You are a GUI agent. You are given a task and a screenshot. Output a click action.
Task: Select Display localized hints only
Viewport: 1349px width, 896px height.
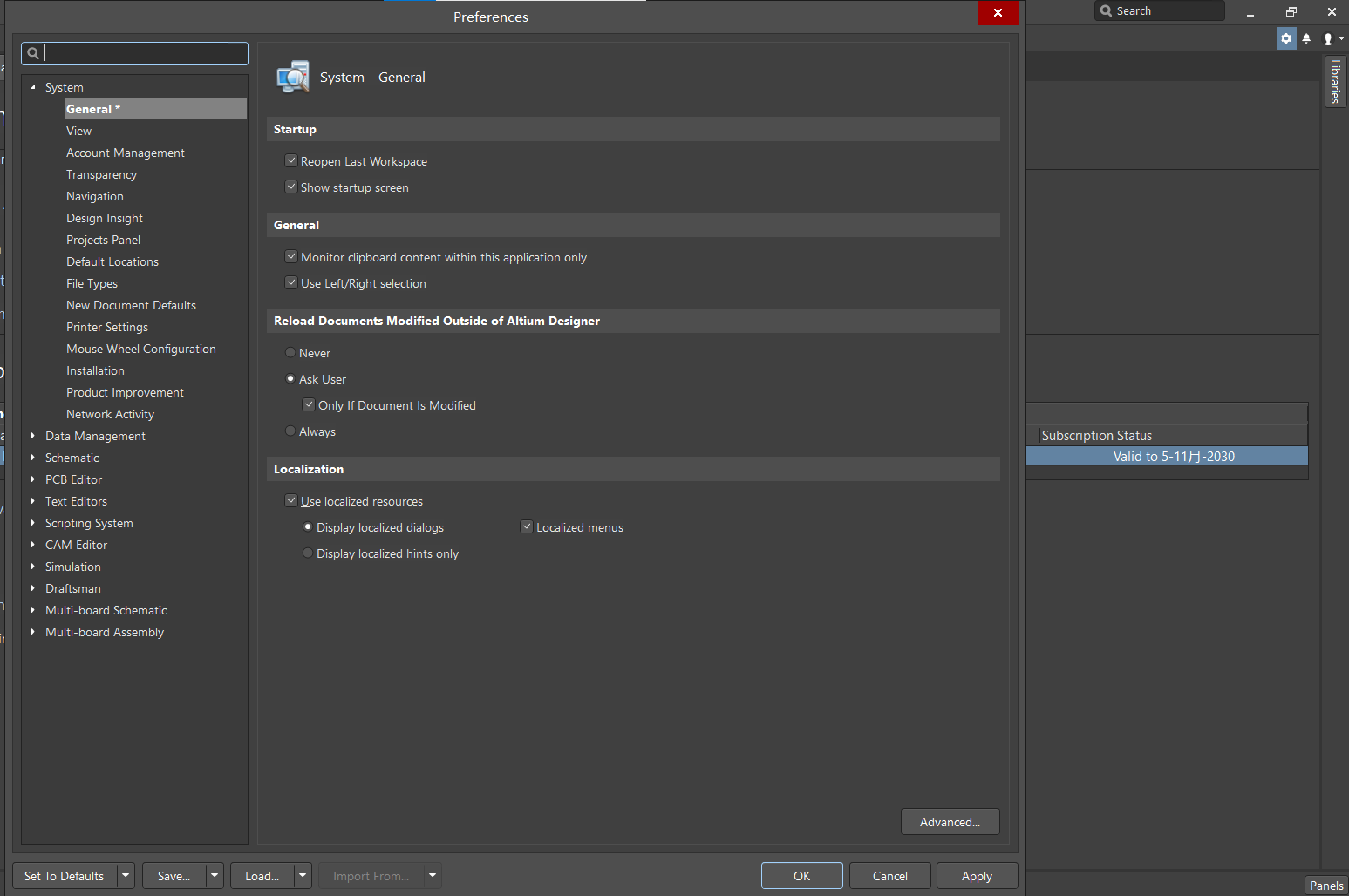click(x=308, y=553)
